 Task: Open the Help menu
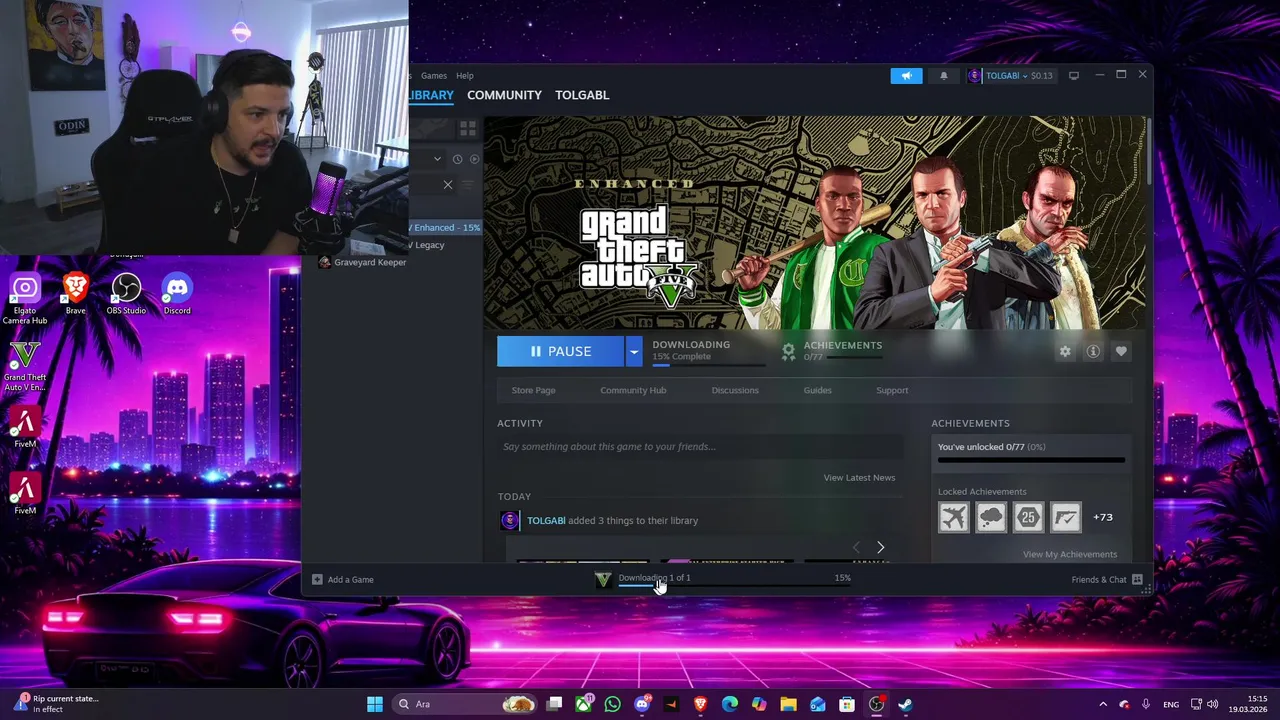point(465,76)
